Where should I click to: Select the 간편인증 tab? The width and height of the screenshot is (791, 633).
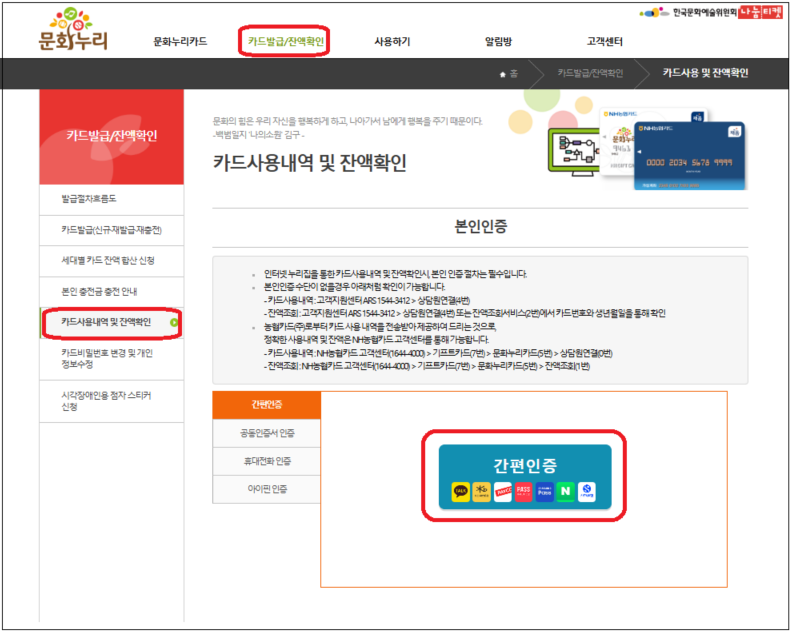pyautogui.click(x=266, y=405)
